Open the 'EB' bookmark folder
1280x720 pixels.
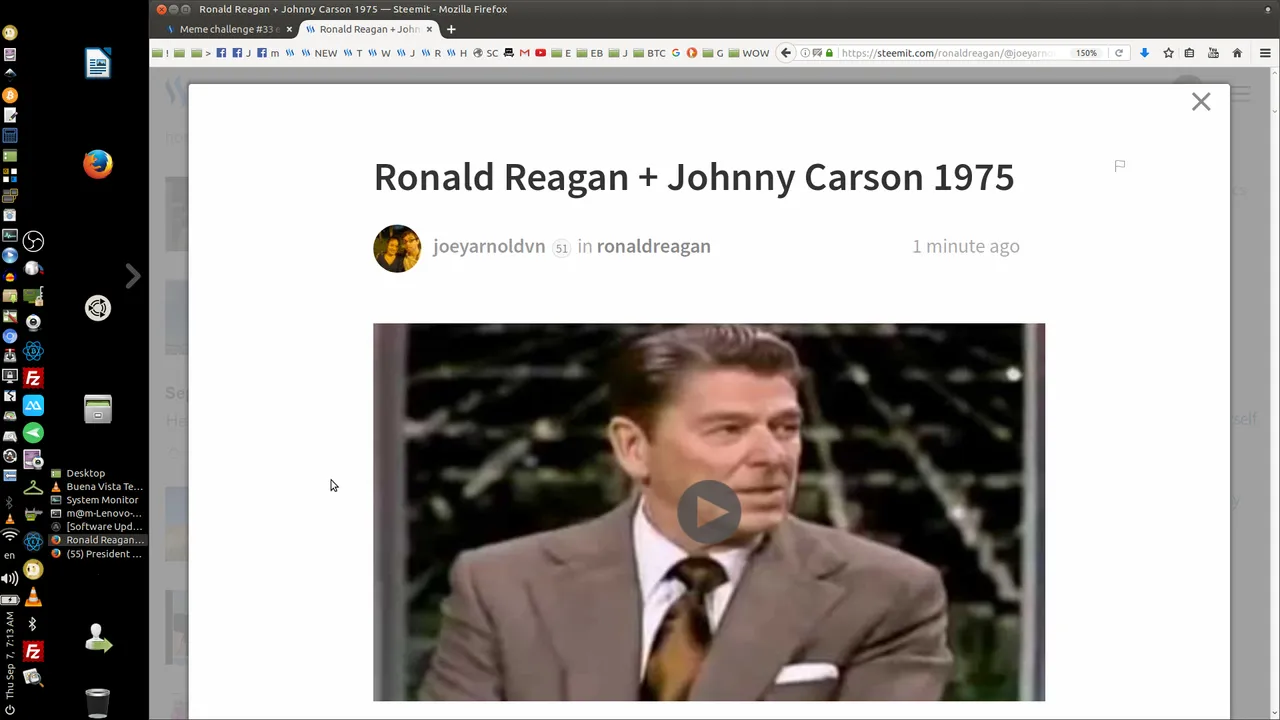590,53
